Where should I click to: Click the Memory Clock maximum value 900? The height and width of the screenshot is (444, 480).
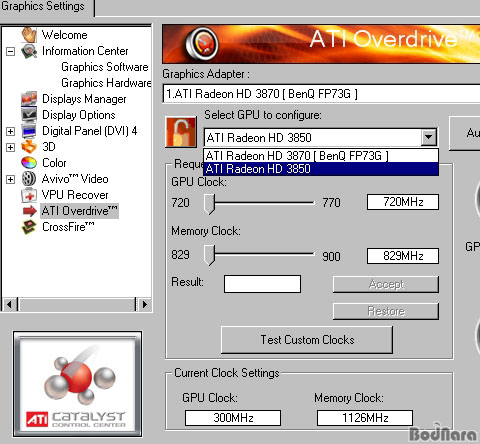tap(331, 256)
